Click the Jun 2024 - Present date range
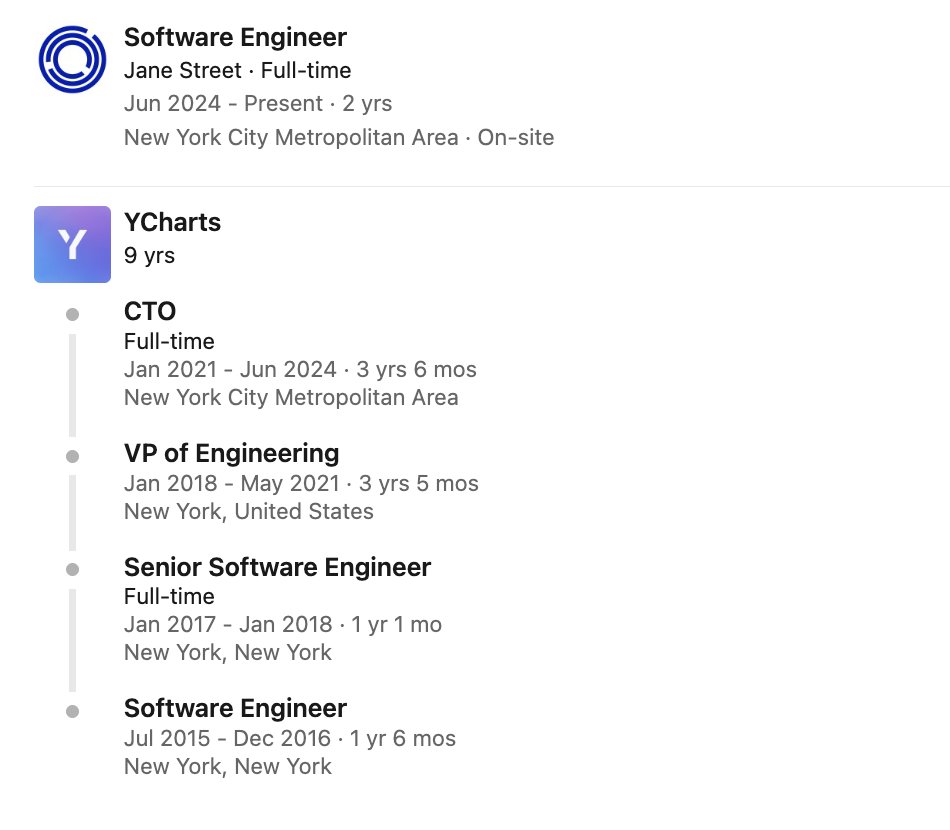The height and width of the screenshot is (830, 950). click(223, 104)
